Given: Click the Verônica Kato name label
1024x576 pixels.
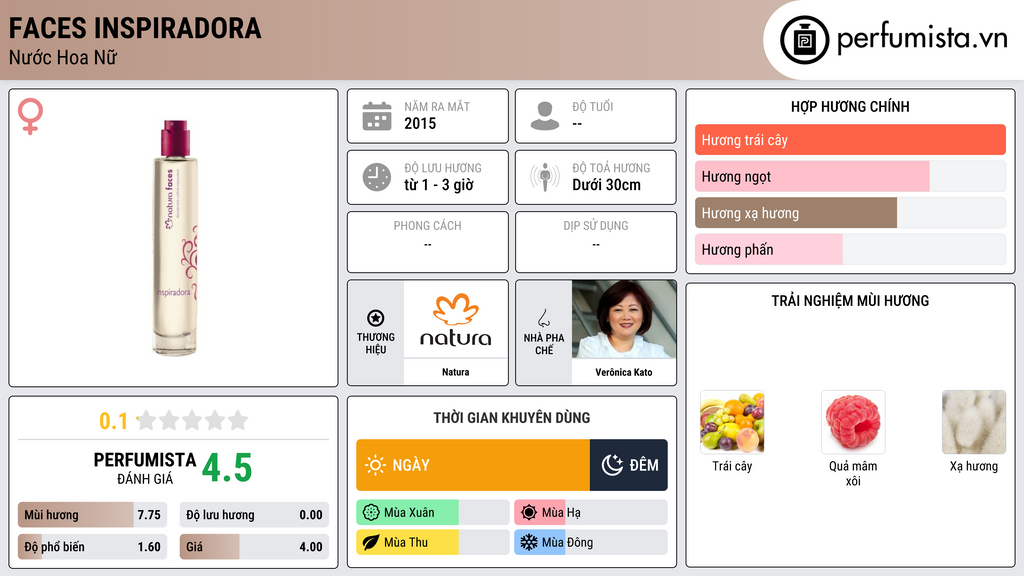Looking at the screenshot, I should (624, 372).
